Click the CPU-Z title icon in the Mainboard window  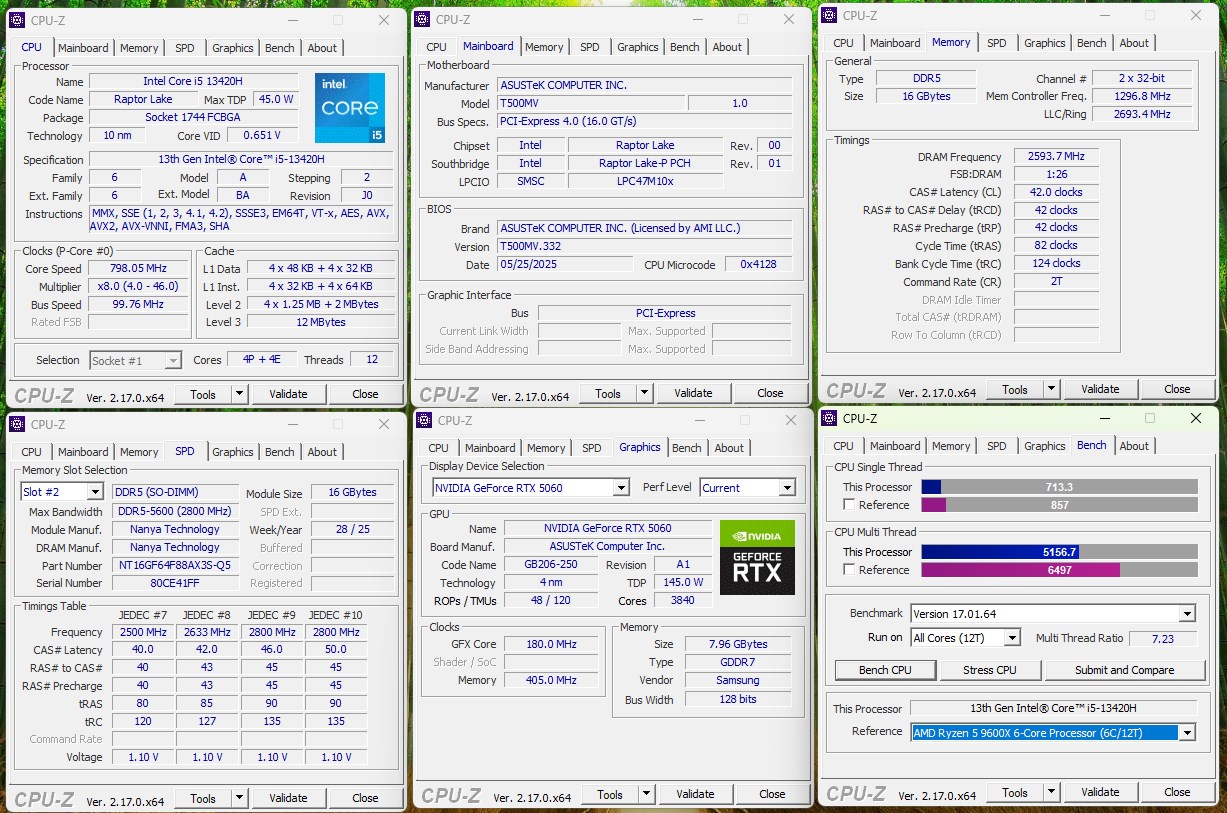[x=422, y=19]
